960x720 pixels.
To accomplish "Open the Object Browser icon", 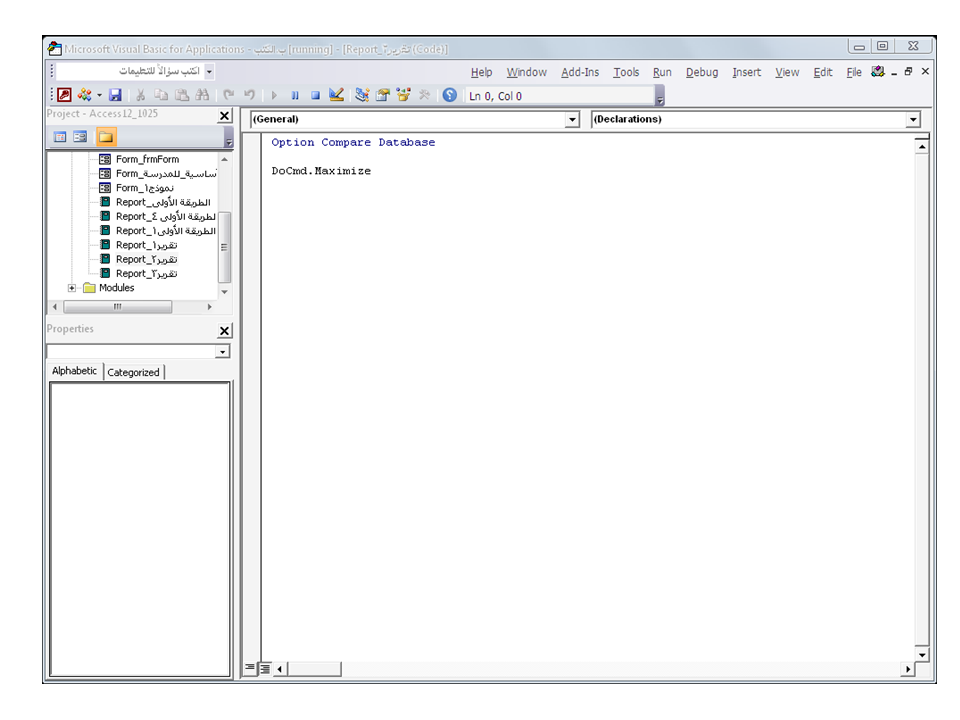I will 403,95.
